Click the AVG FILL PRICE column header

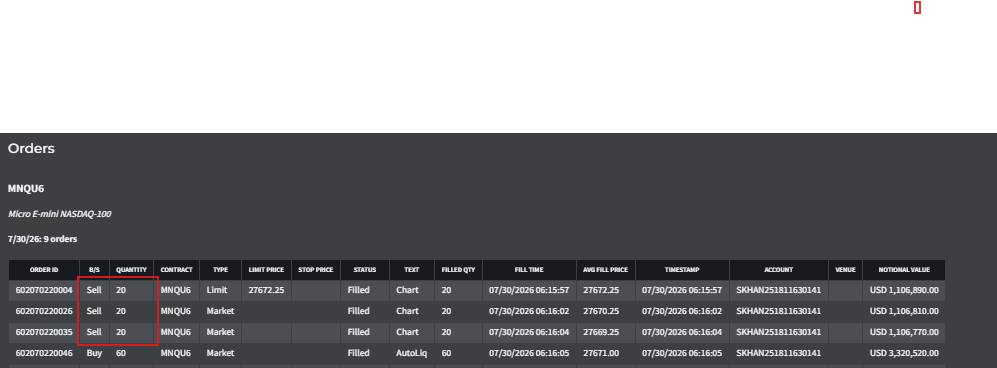(605, 270)
